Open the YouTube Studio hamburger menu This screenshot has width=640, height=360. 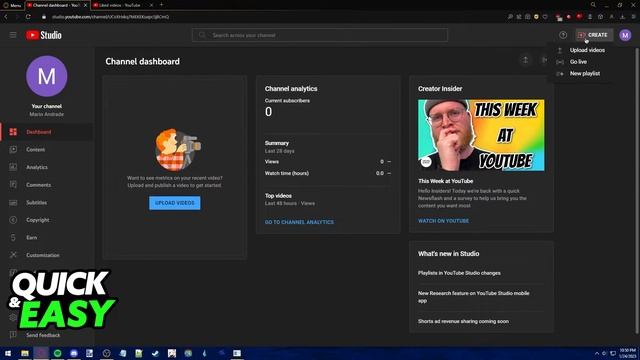coord(13,35)
